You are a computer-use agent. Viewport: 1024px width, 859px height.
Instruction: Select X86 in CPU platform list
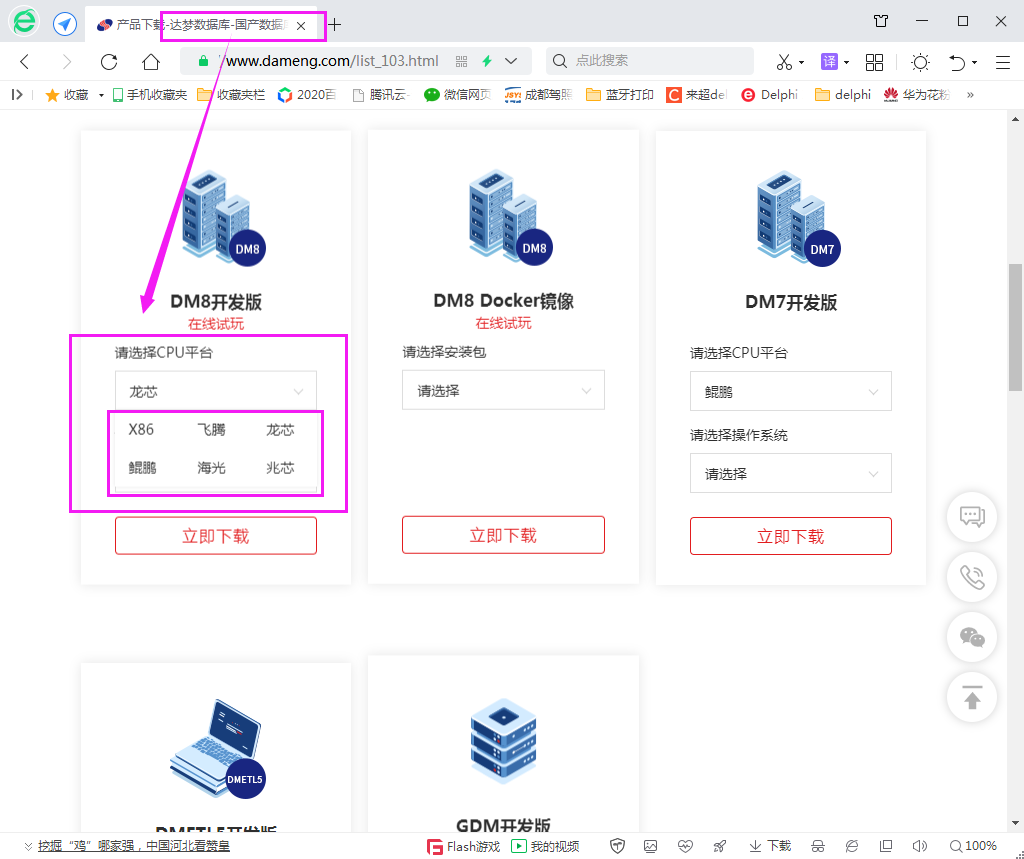point(141,429)
